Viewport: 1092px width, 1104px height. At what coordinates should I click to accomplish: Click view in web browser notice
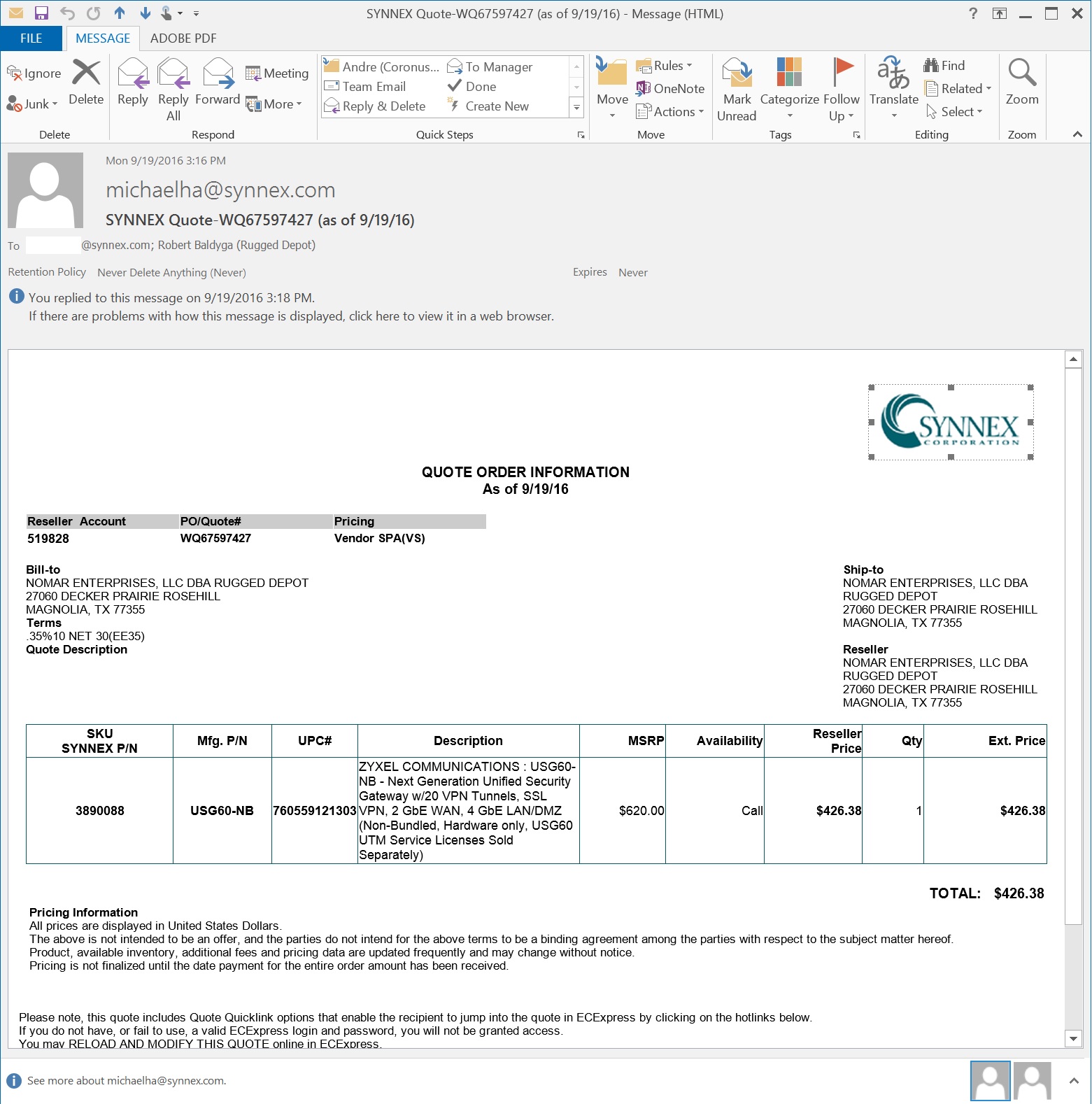291,316
